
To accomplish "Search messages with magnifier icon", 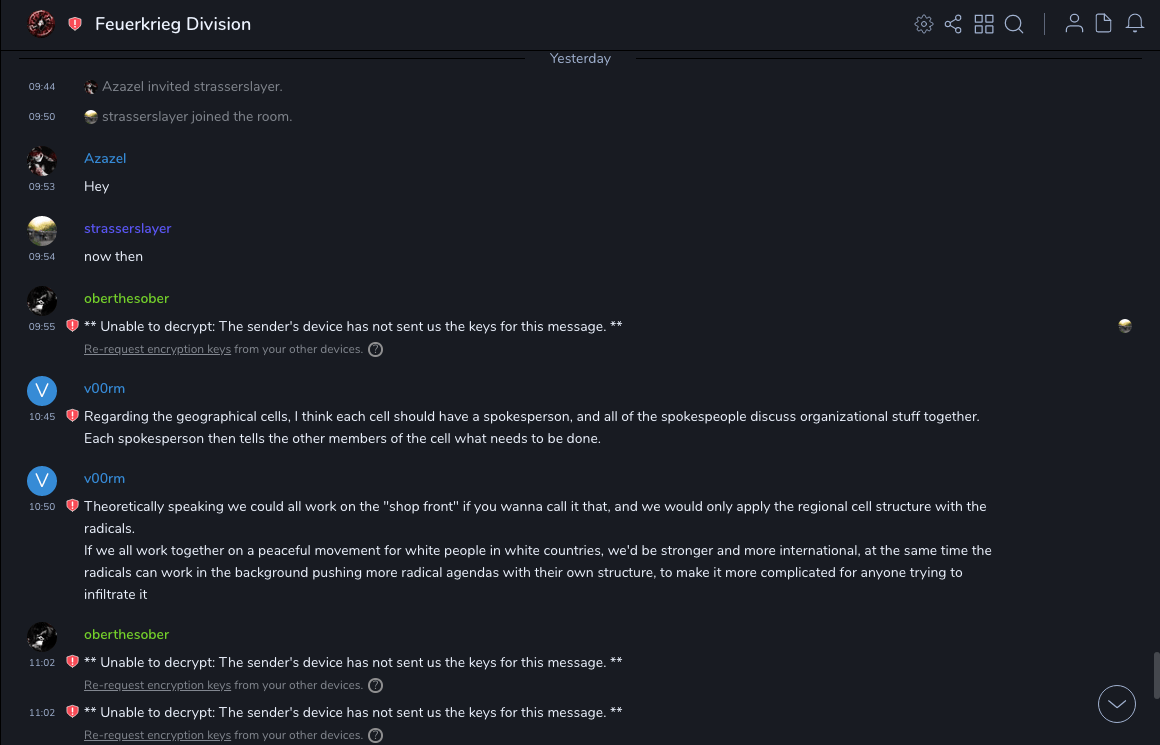I will point(1014,24).
